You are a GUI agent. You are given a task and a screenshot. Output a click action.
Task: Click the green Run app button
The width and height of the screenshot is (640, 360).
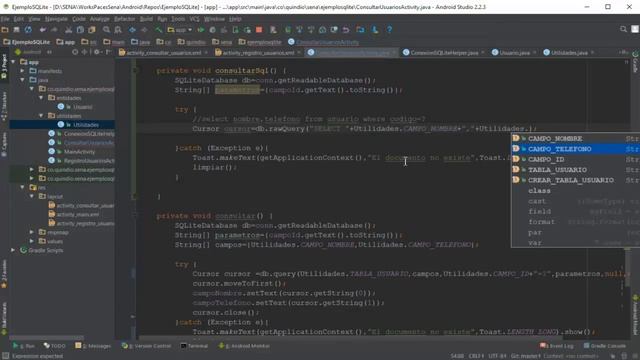201,30
